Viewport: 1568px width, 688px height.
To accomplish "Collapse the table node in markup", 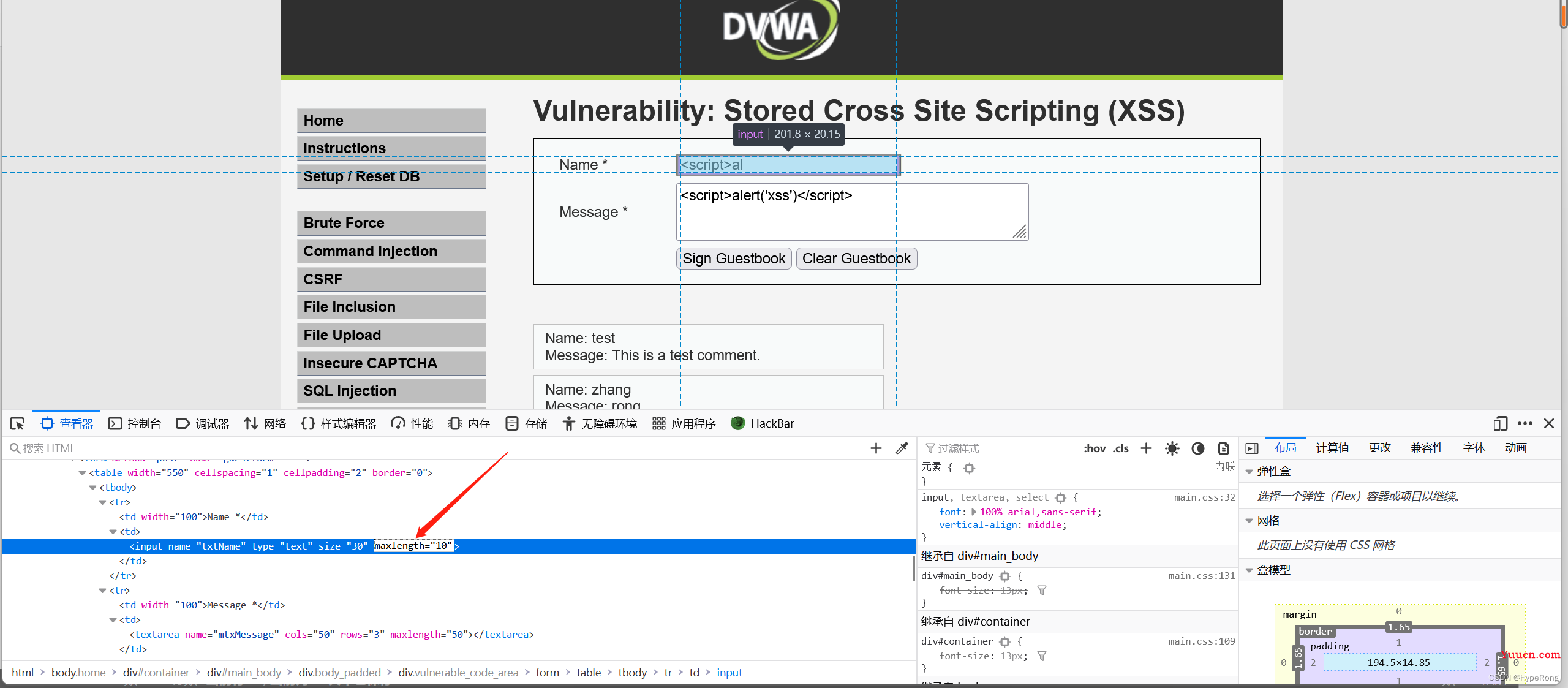I will pyautogui.click(x=82, y=473).
